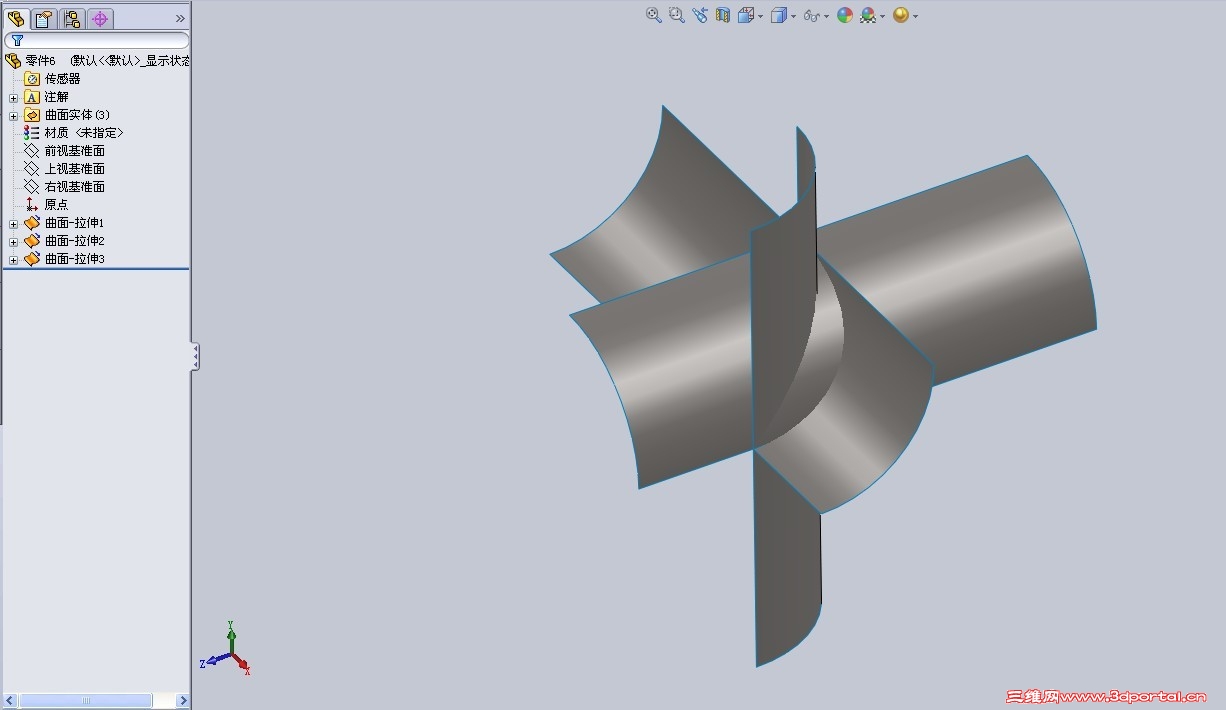Viewport: 1226px width, 710px height.
Task: Click the plane icon of 前视基准面
Action: 32,151
